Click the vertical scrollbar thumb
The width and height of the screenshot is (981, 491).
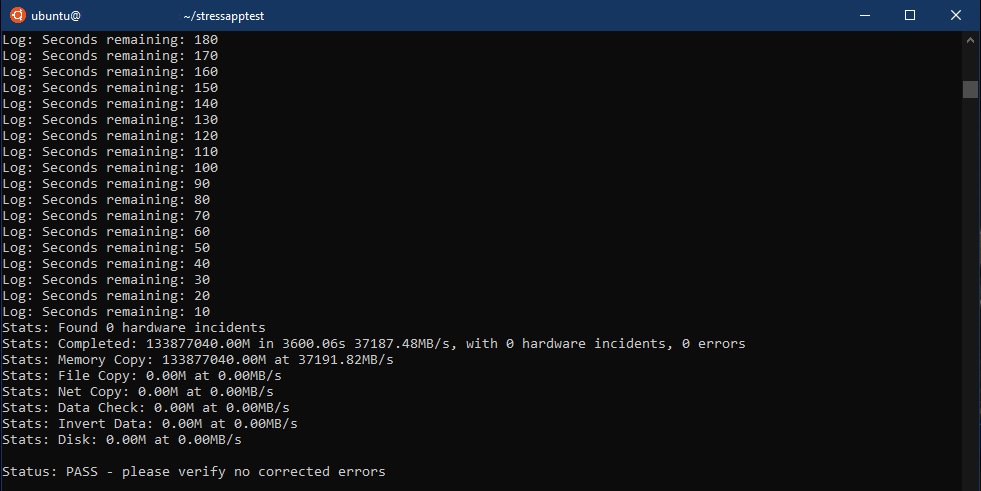tap(970, 89)
